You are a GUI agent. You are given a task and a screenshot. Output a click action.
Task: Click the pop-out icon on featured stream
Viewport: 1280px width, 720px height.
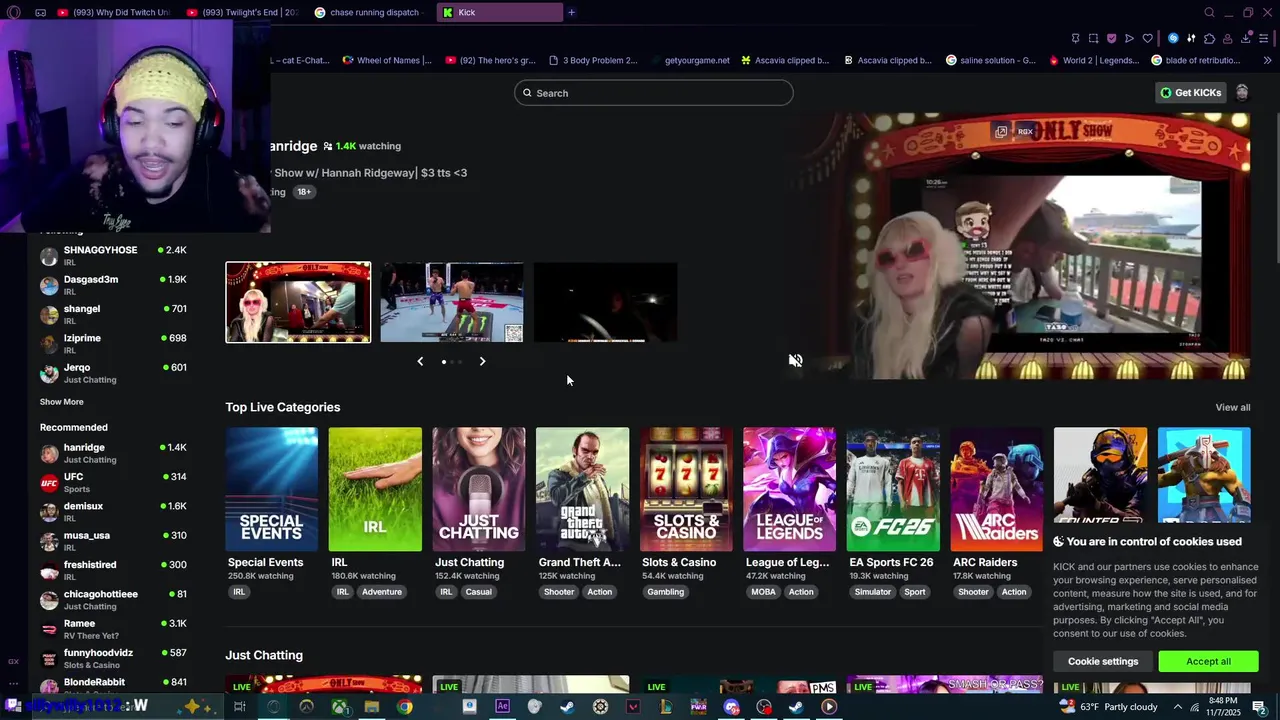pyautogui.click(x=1001, y=131)
